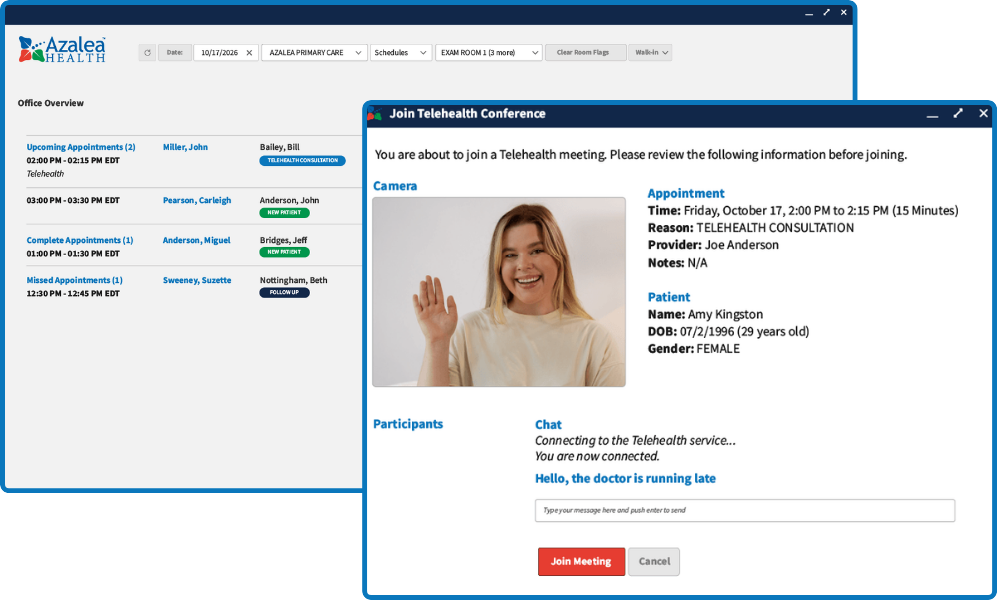Close the Join Telehealth Conference dialog

pos(981,114)
